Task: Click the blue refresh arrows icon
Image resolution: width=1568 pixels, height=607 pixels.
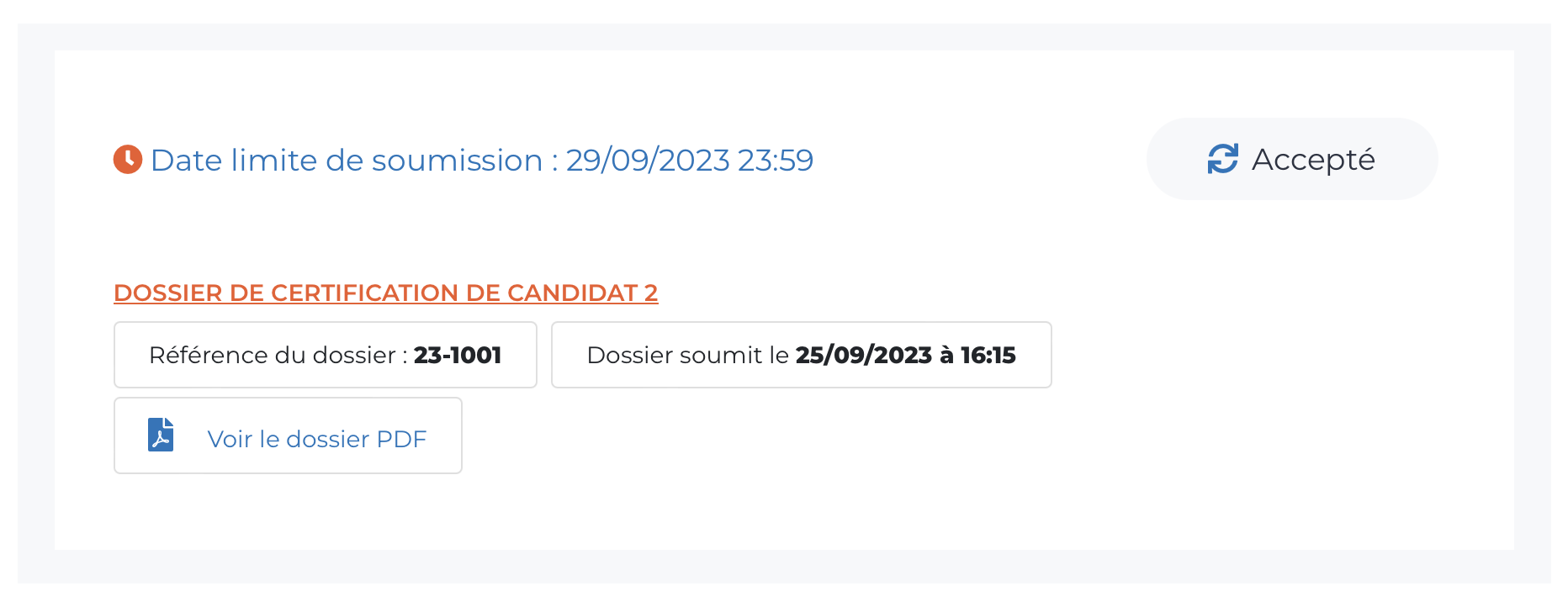Action: [x=1222, y=159]
